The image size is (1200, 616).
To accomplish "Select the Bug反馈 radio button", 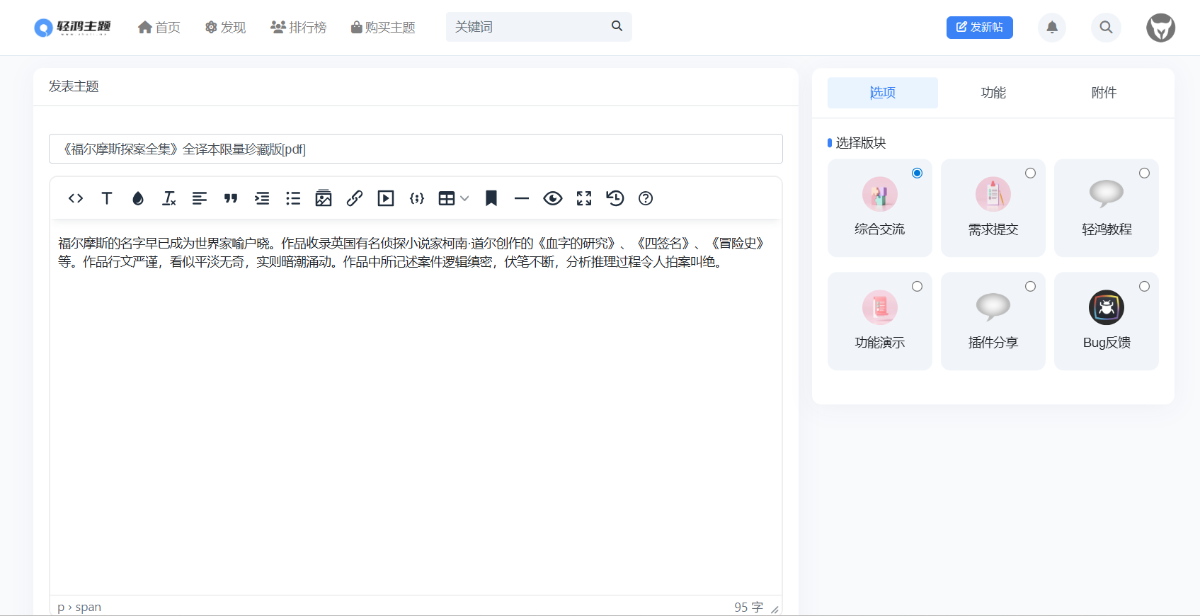I will click(1144, 286).
